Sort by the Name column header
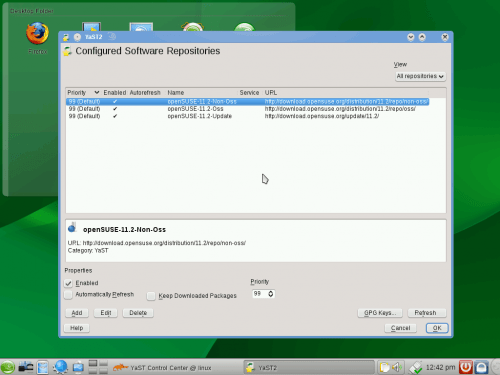500x375 pixels. [202, 93]
